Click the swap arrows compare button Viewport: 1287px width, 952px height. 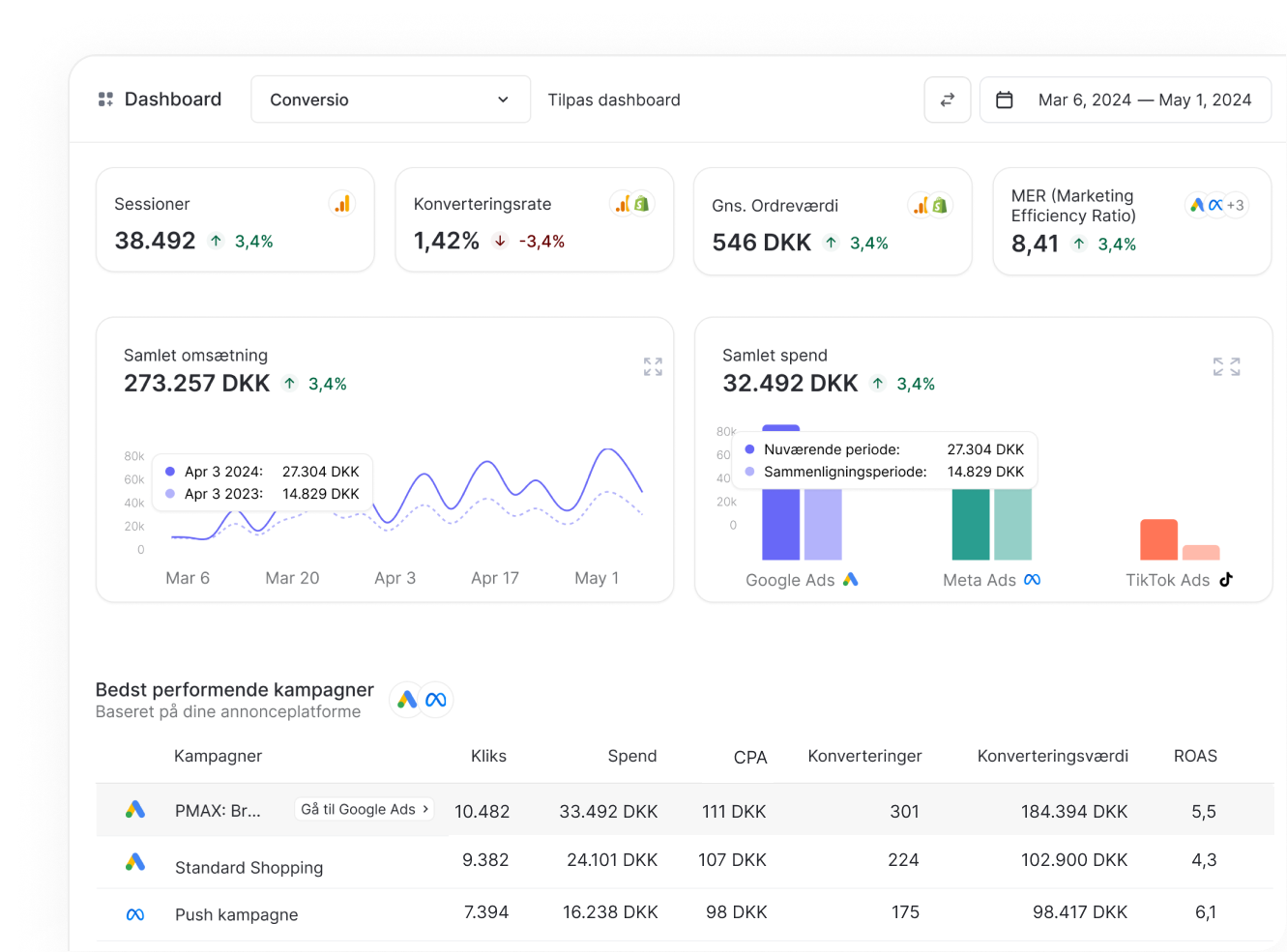coord(948,100)
